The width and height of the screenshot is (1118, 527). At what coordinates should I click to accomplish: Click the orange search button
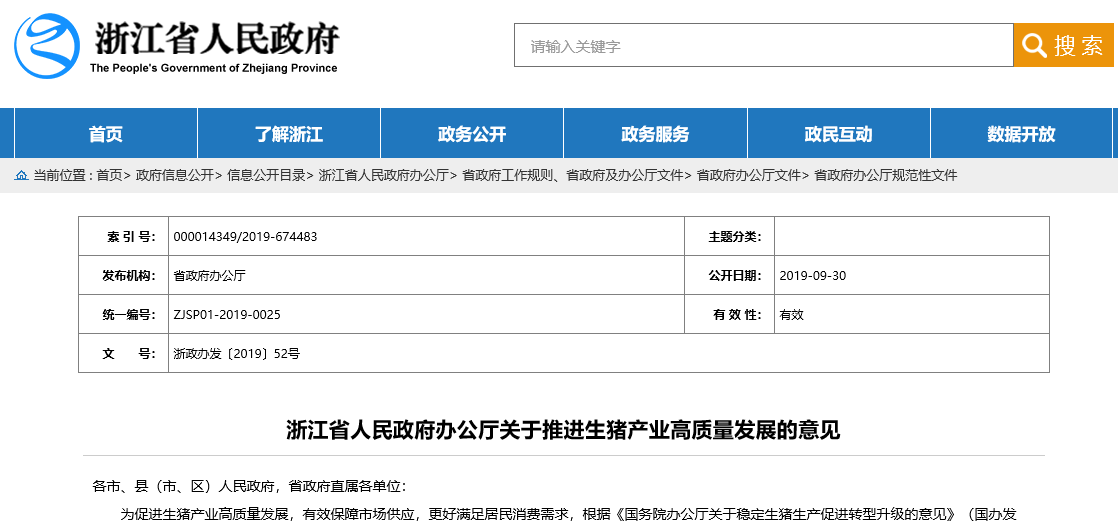click(x=1064, y=45)
